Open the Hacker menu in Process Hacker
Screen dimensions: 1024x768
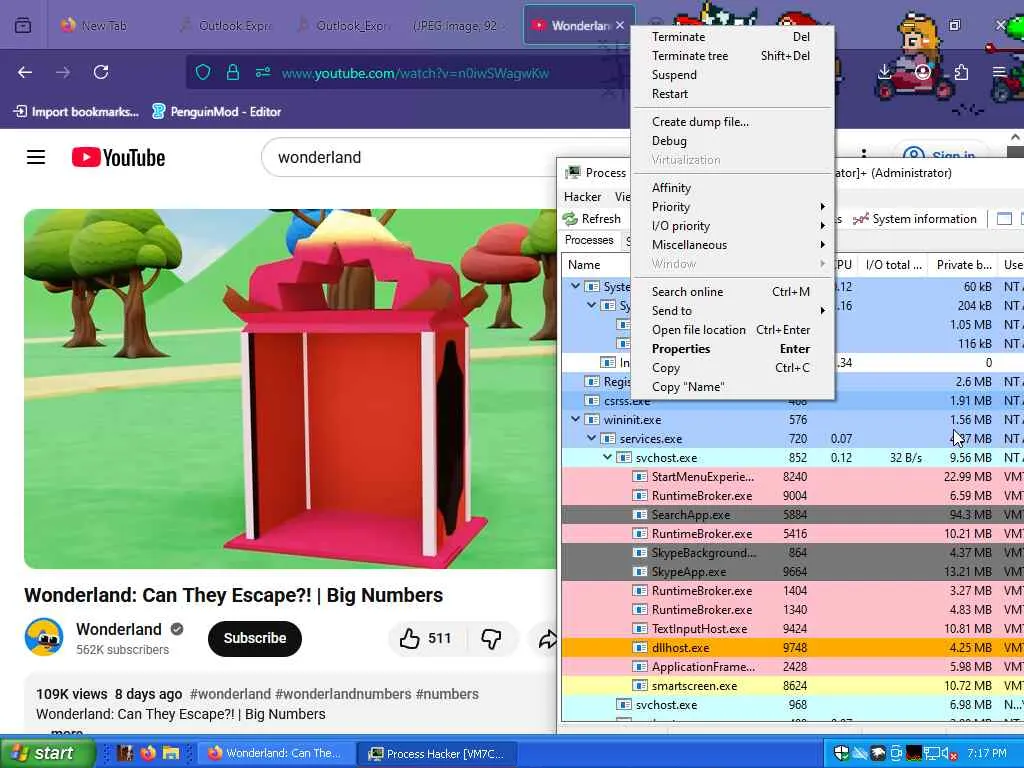[x=583, y=197]
